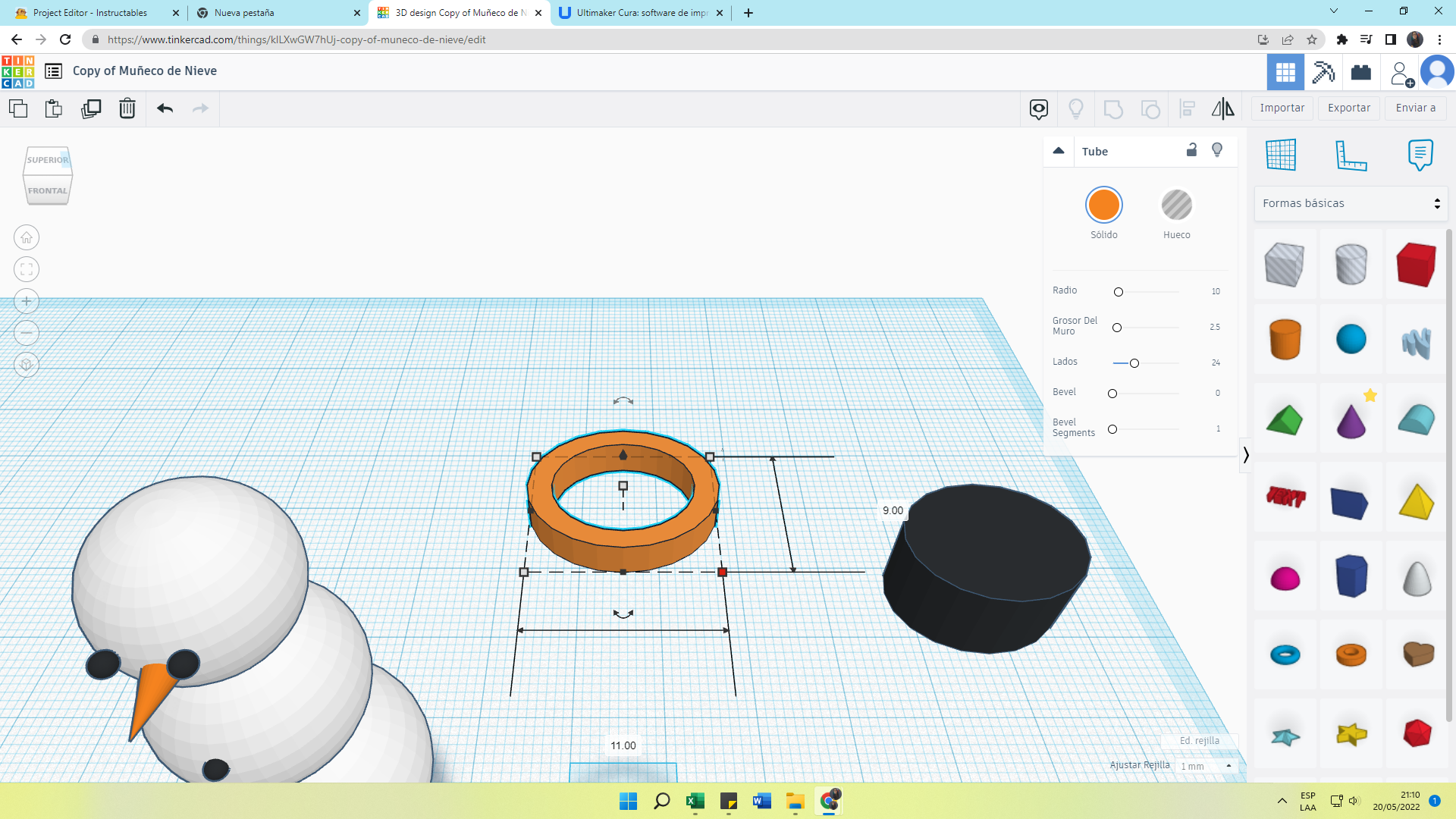Click the Paste tool in toolbar
1456x819 pixels.
coord(54,108)
